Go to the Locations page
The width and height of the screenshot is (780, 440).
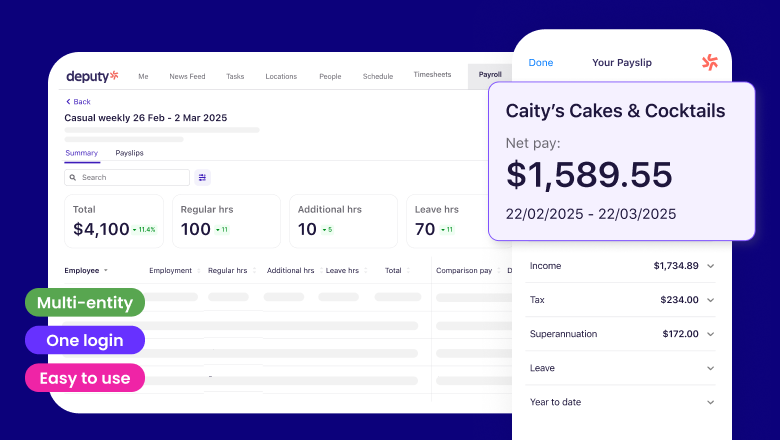point(281,76)
